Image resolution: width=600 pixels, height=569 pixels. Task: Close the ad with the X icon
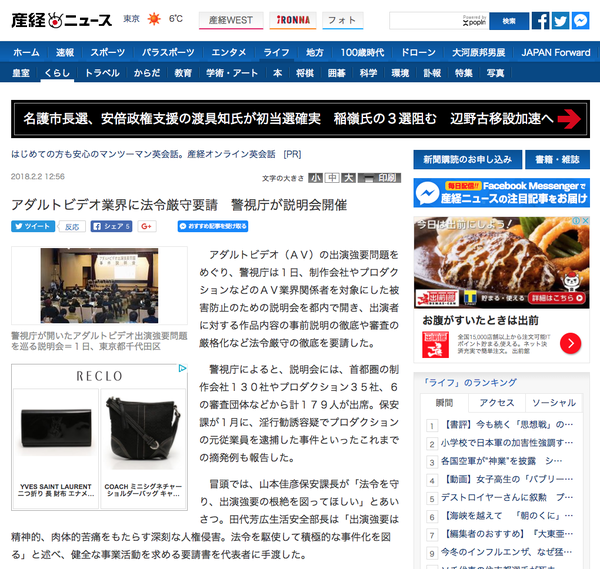point(585,221)
